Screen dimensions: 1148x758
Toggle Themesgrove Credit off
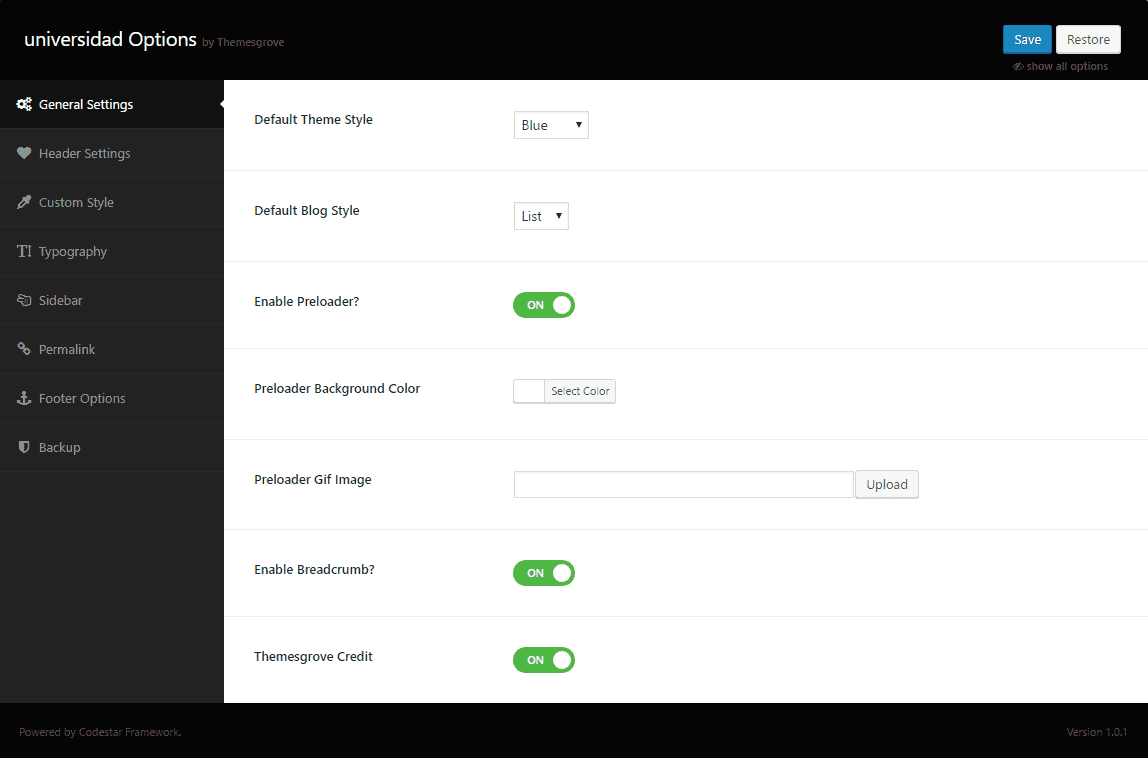pos(544,660)
